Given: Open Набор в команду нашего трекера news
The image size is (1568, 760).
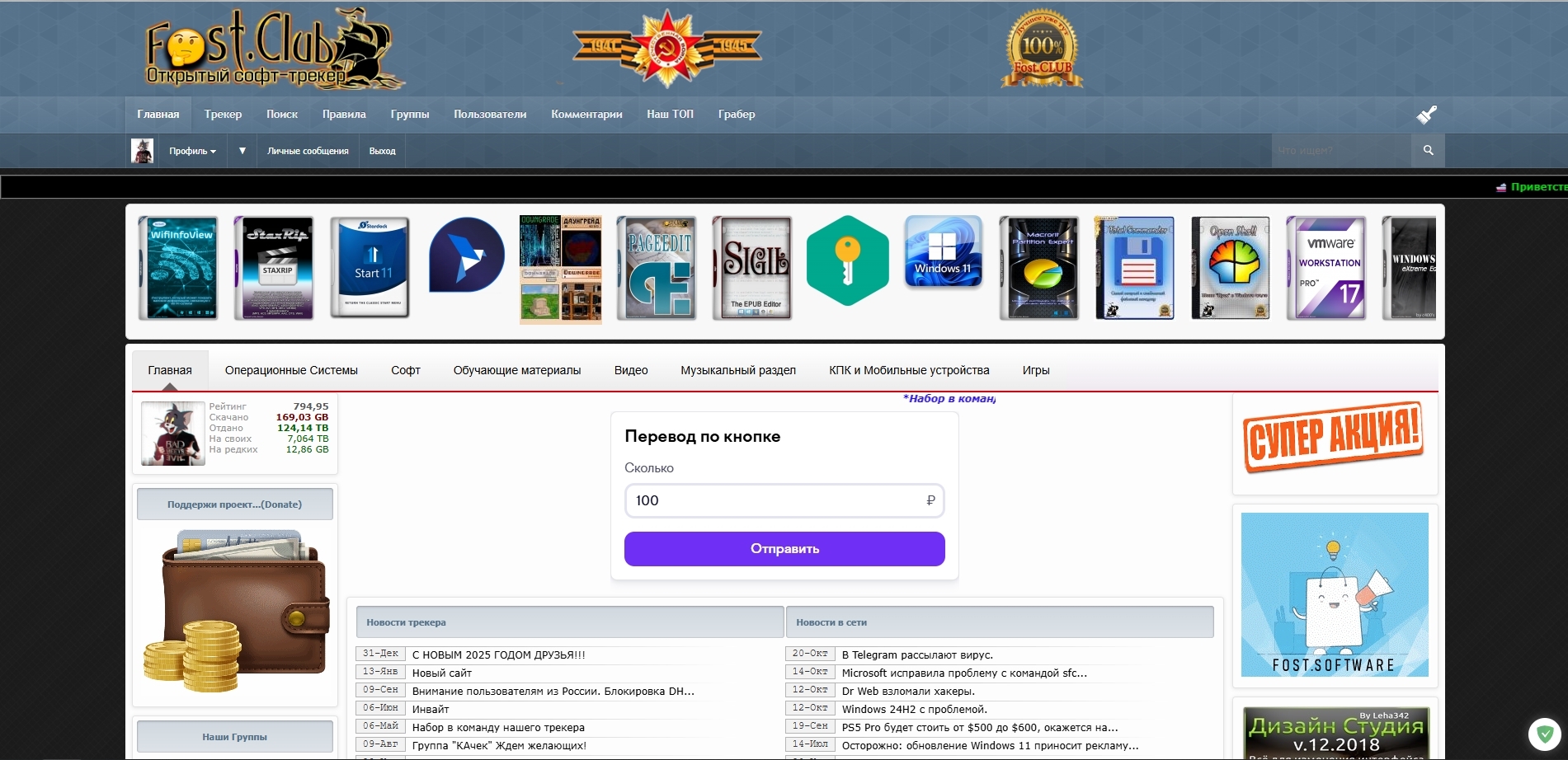Looking at the screenshot, I should (498, 728).
